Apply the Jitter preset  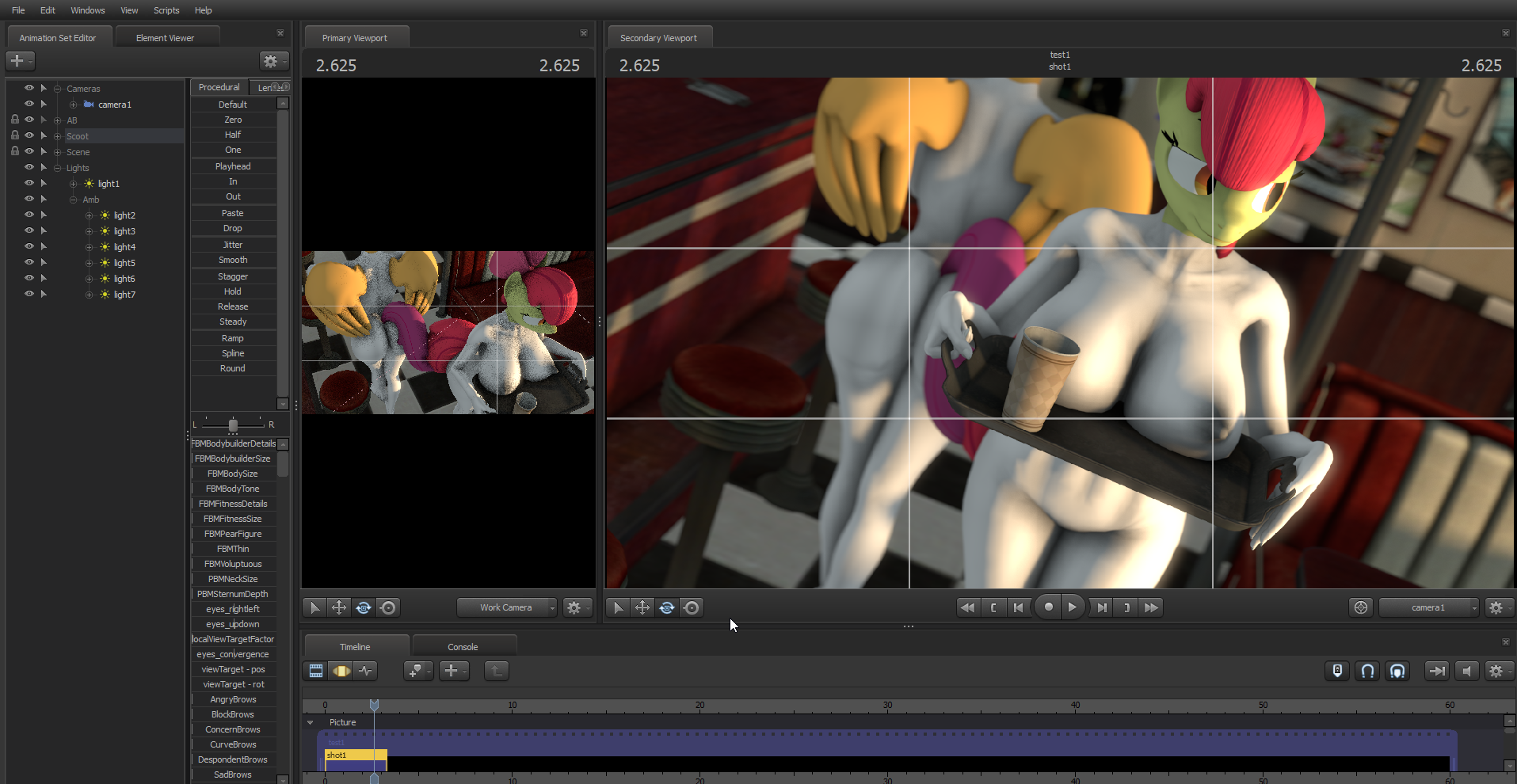click(233, 245)
